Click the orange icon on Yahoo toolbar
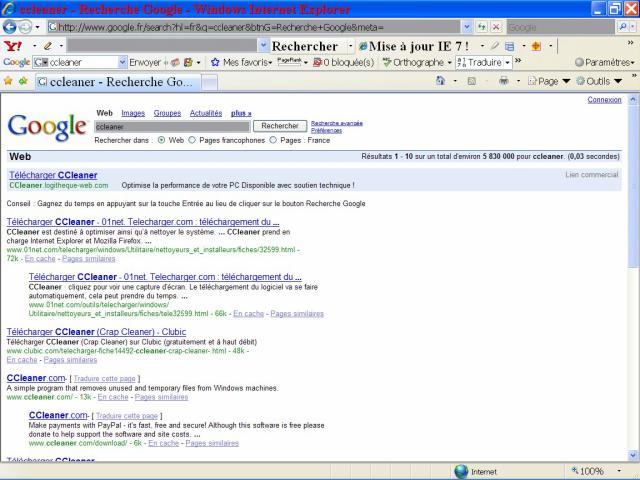 tap(536, 46)
